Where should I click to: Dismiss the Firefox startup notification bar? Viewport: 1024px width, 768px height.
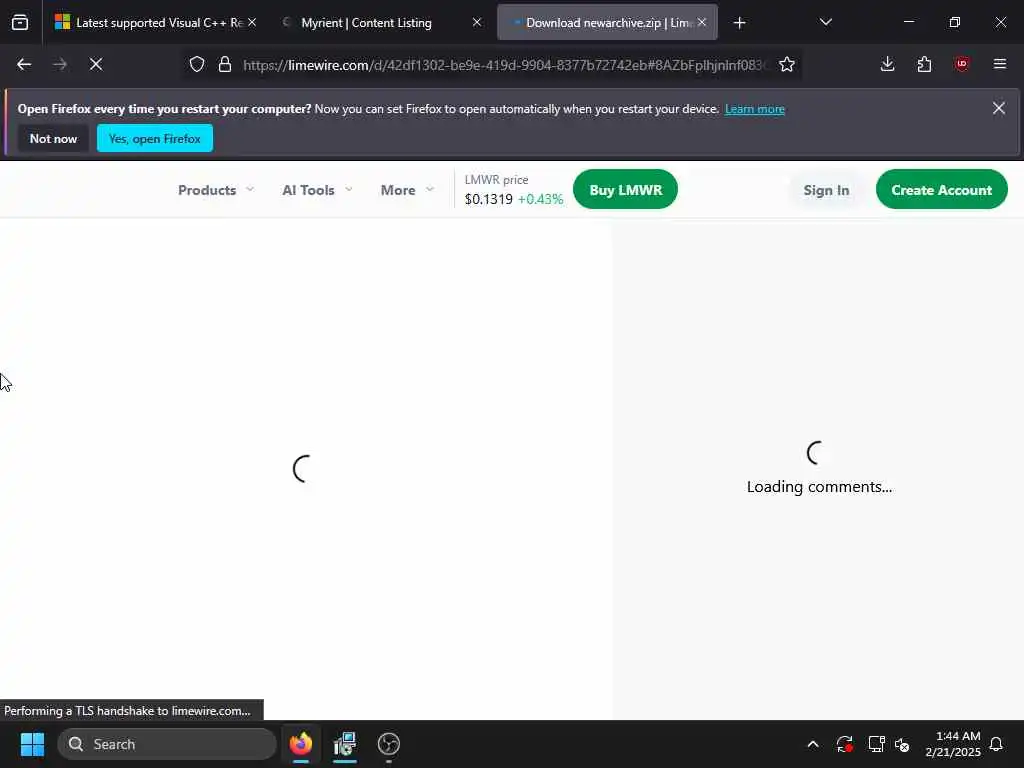tap(999, 108)
